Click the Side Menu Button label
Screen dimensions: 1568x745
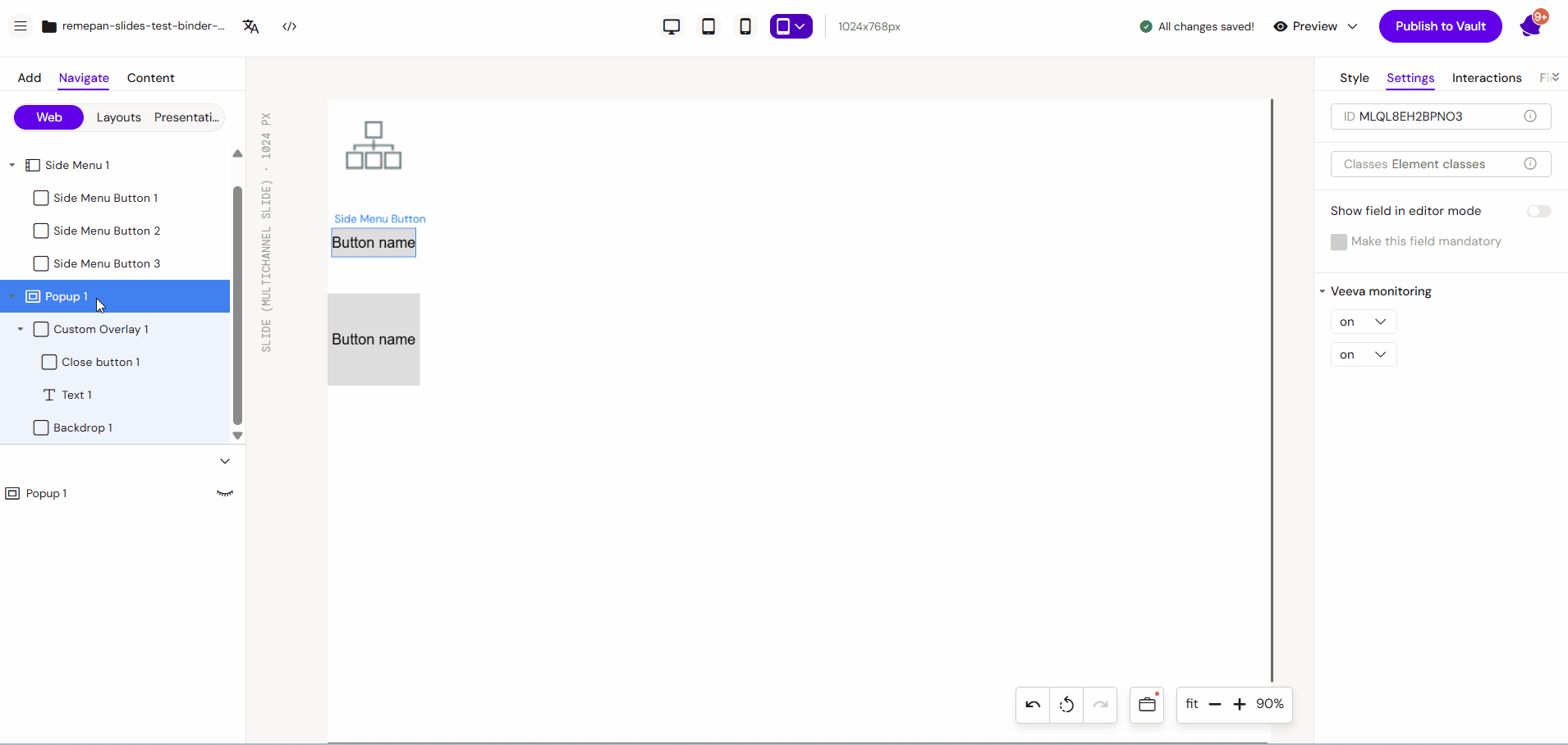380,219
